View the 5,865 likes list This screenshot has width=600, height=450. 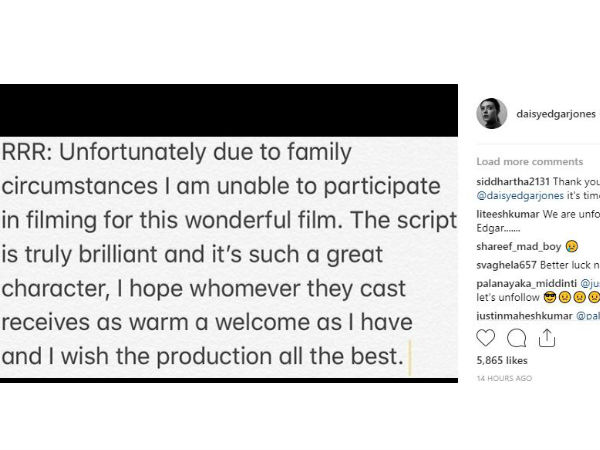pos(502,360)
